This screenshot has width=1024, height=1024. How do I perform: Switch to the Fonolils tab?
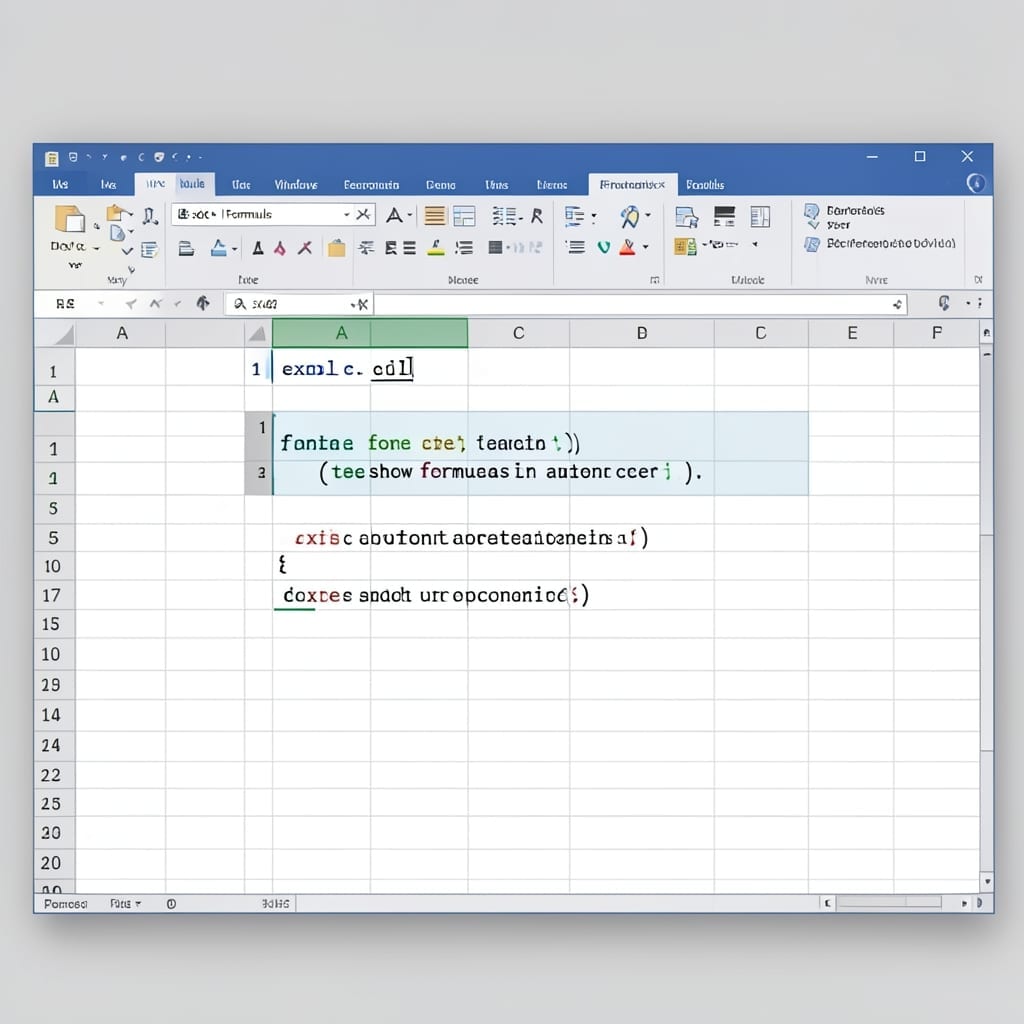[x=705, y=185]
